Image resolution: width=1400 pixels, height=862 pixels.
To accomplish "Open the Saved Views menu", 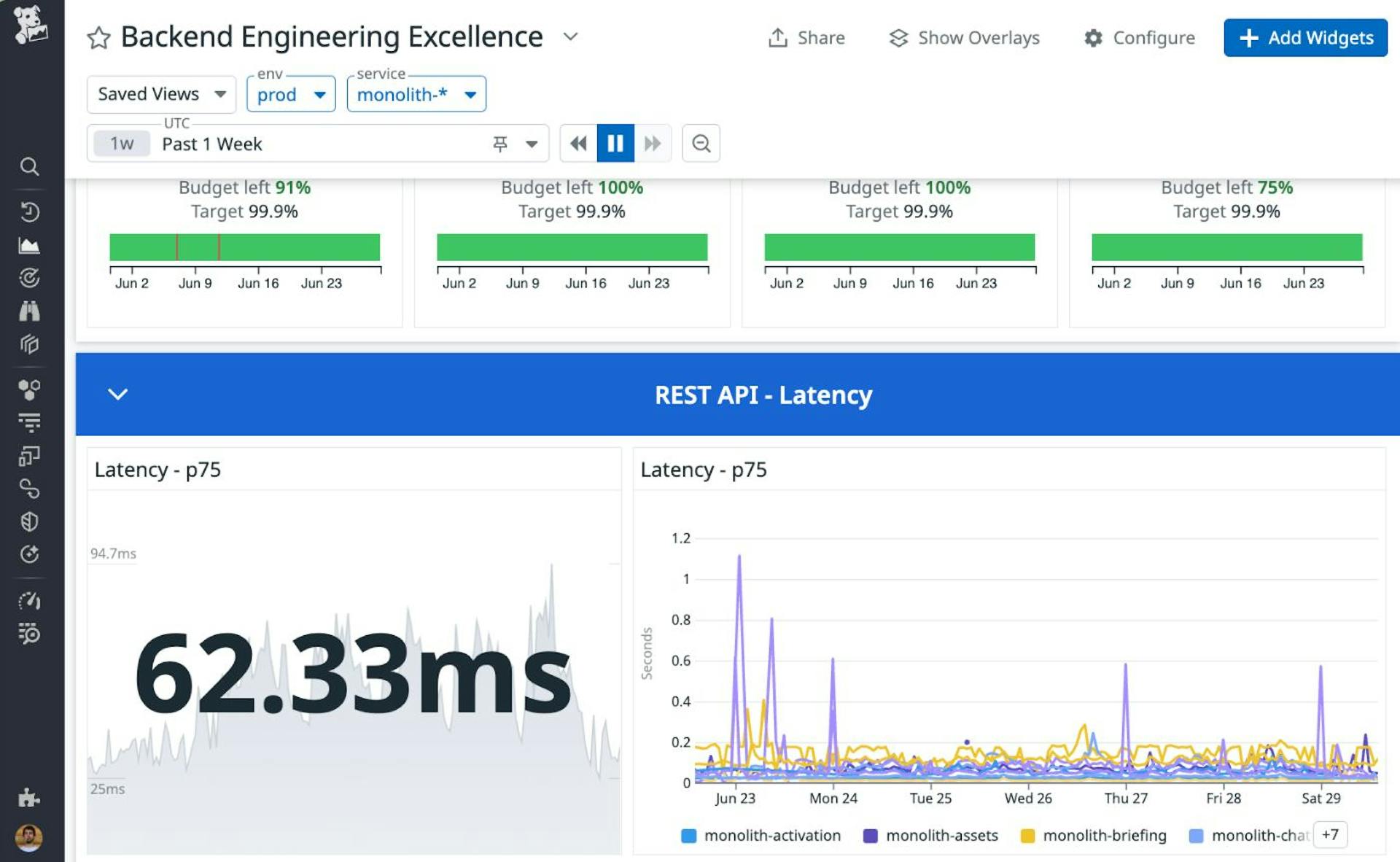I will (x=160, y=94).
